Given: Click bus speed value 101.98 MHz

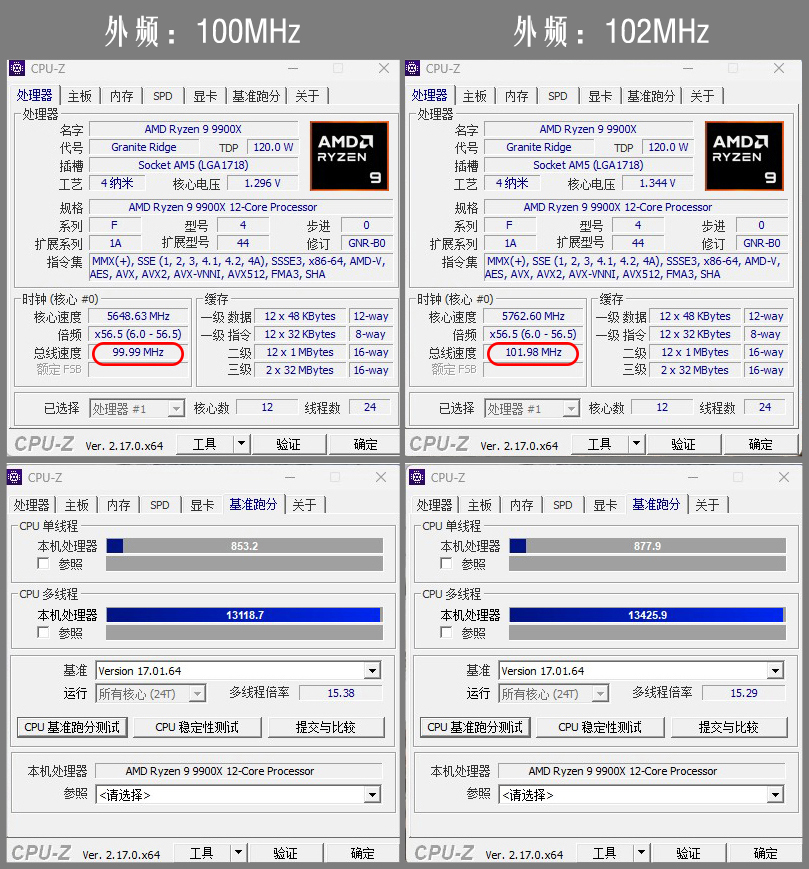Looking at the screenshot, I should (x=533, y=352).
